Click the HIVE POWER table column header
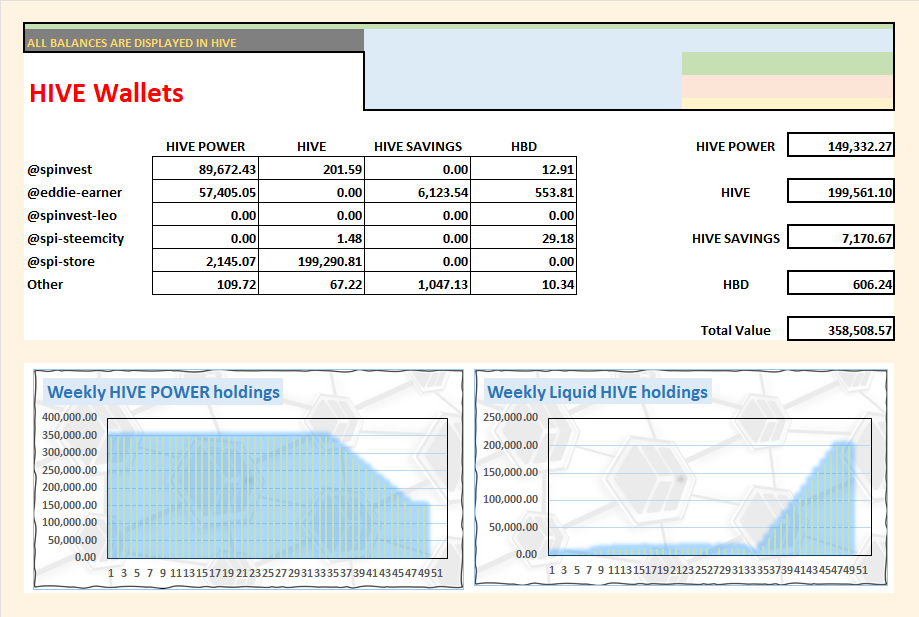The height and width of the screenshot is (617, 919). (205, 146)
